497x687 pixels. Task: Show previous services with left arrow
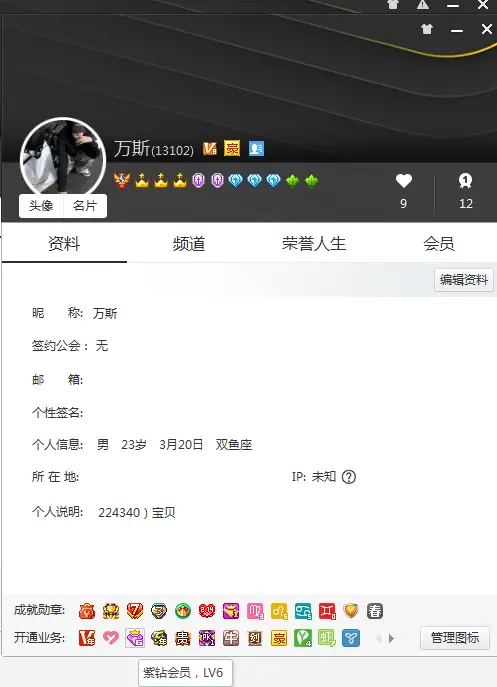coord(379,638)
